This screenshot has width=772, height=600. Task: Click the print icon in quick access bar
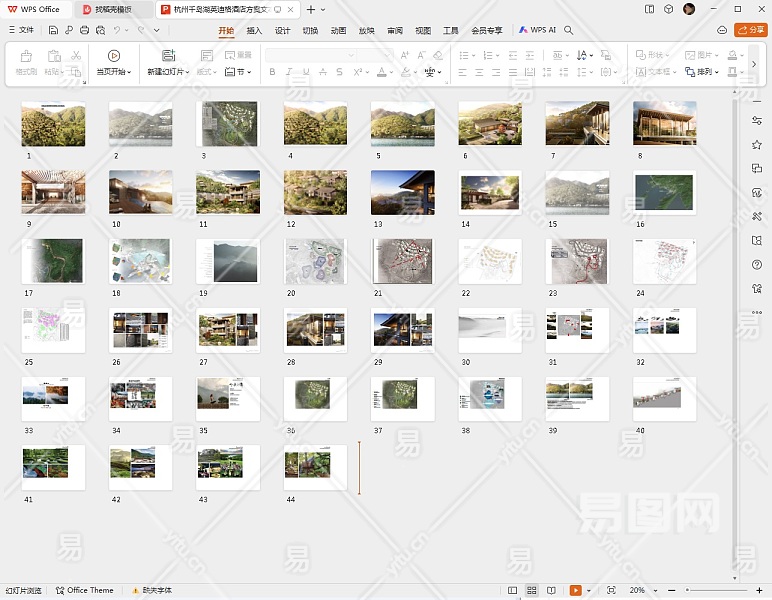click(84, 31)
